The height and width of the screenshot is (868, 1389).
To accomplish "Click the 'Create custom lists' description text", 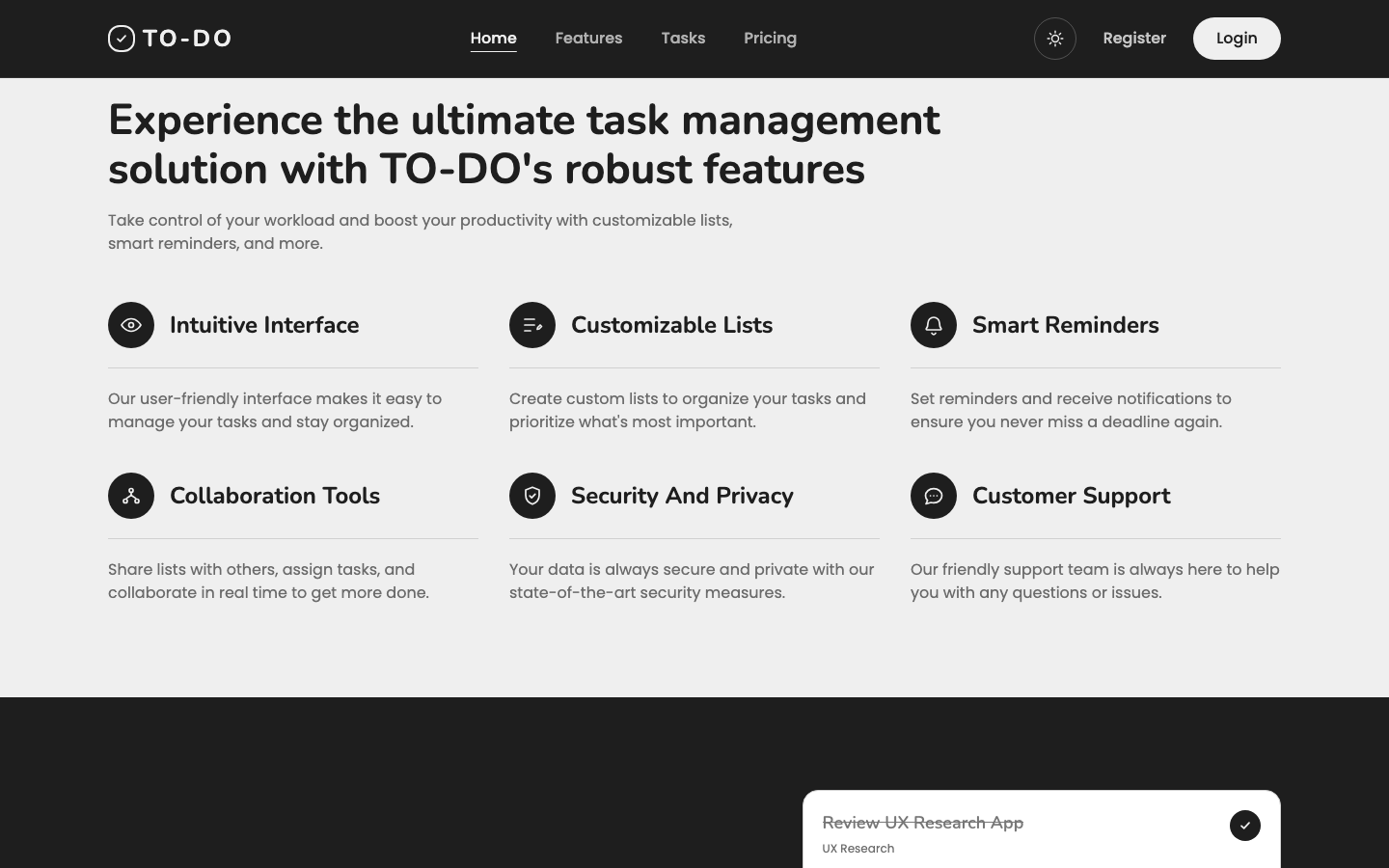I will pos(688,410).
